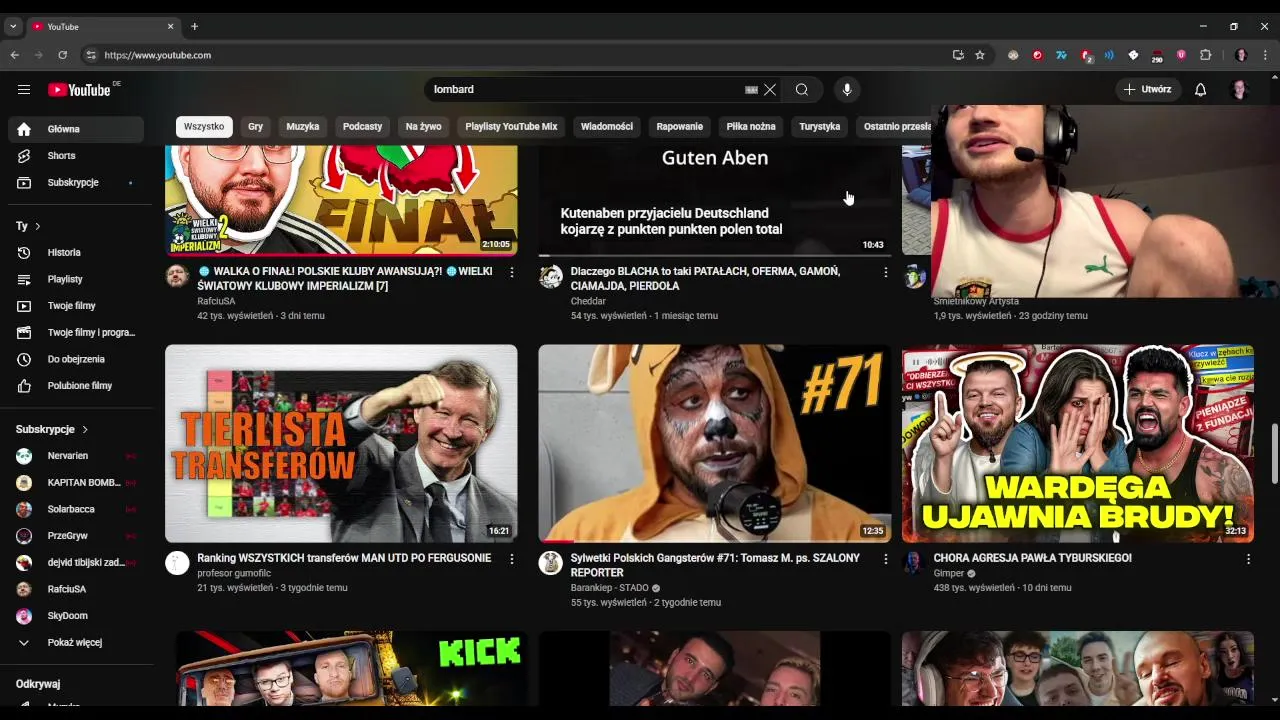Click the title CHORA AGRESJA PAWŁA TYBURSKIEGO!
The height and width of the screenshot is (720, 1280).
click(x=1033, y=558)
